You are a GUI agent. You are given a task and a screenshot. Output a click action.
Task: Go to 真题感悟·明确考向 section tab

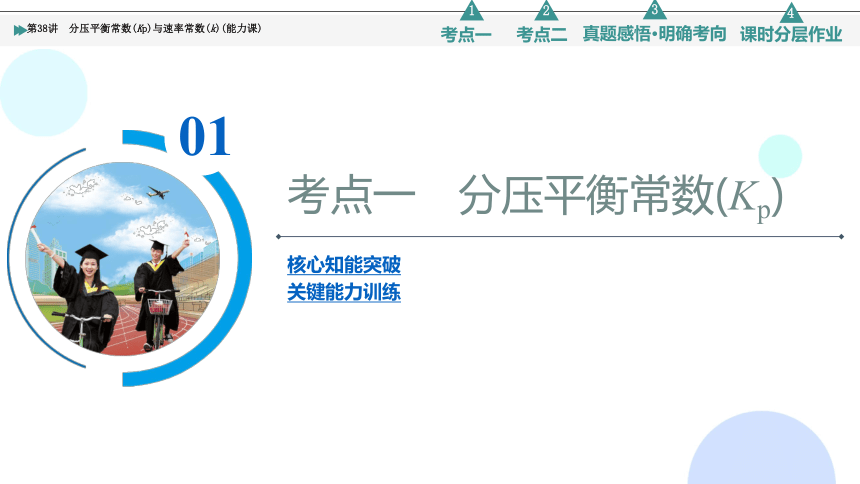654,34
